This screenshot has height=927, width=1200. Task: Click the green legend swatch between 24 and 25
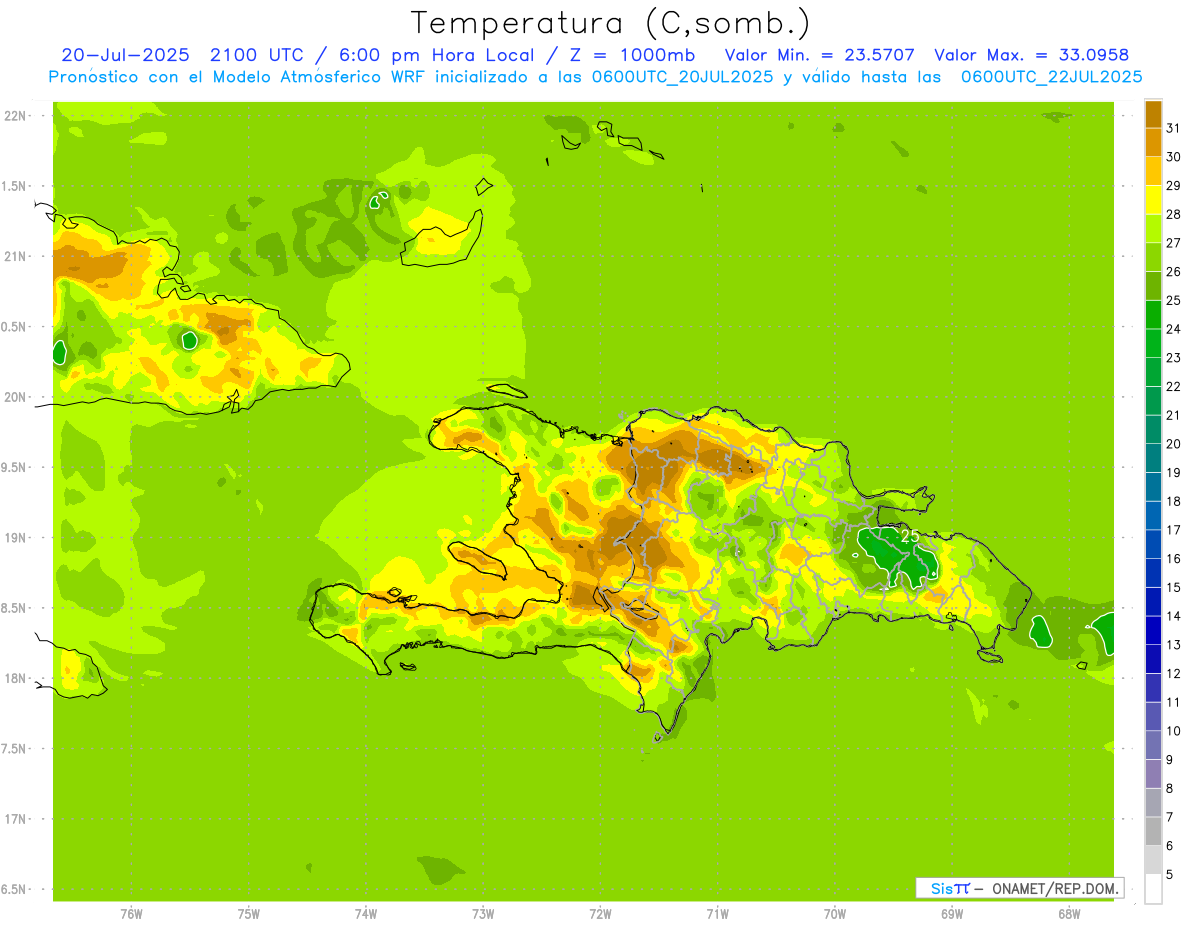pyautogui.click(x=1153, y=315)
